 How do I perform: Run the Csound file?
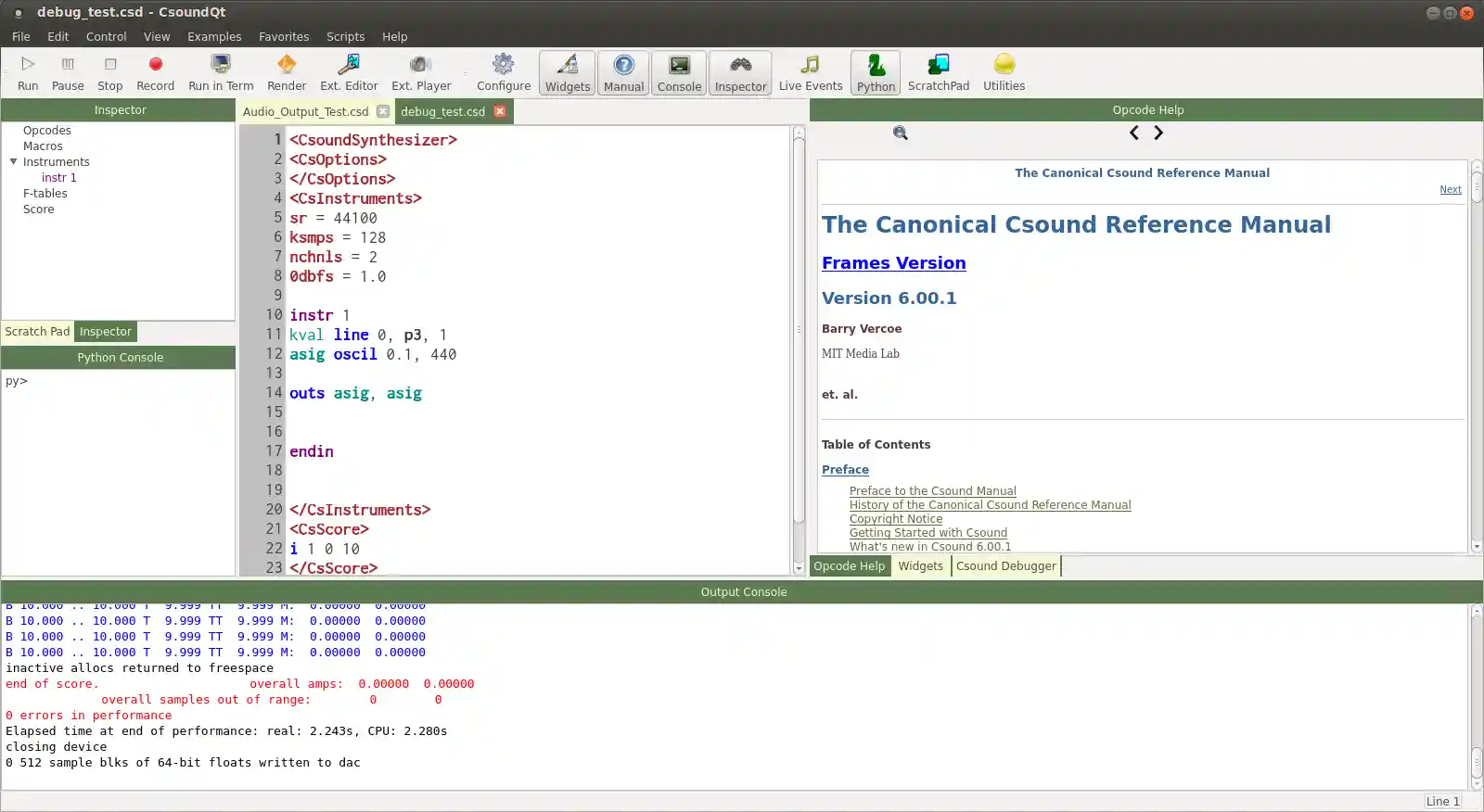(x=28, y=73)
